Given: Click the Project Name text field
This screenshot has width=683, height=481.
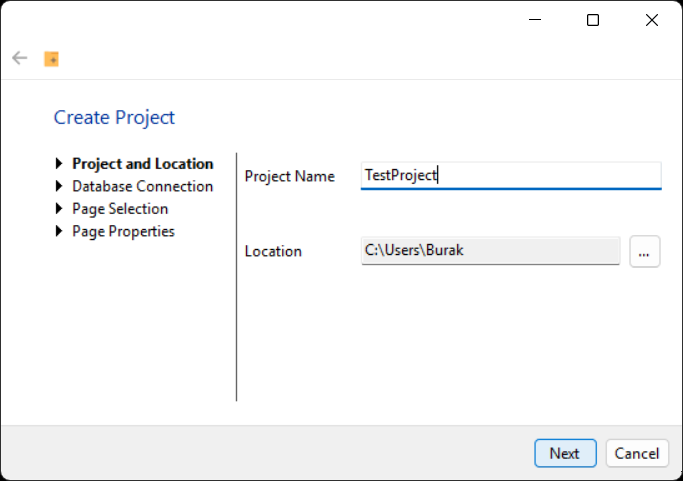Looking at the screenshot, I should click(x=511, y=176).
